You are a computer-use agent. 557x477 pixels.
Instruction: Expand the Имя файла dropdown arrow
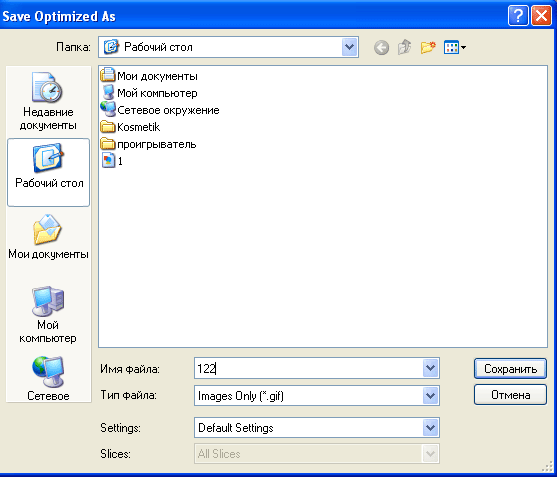pos(431,368)
